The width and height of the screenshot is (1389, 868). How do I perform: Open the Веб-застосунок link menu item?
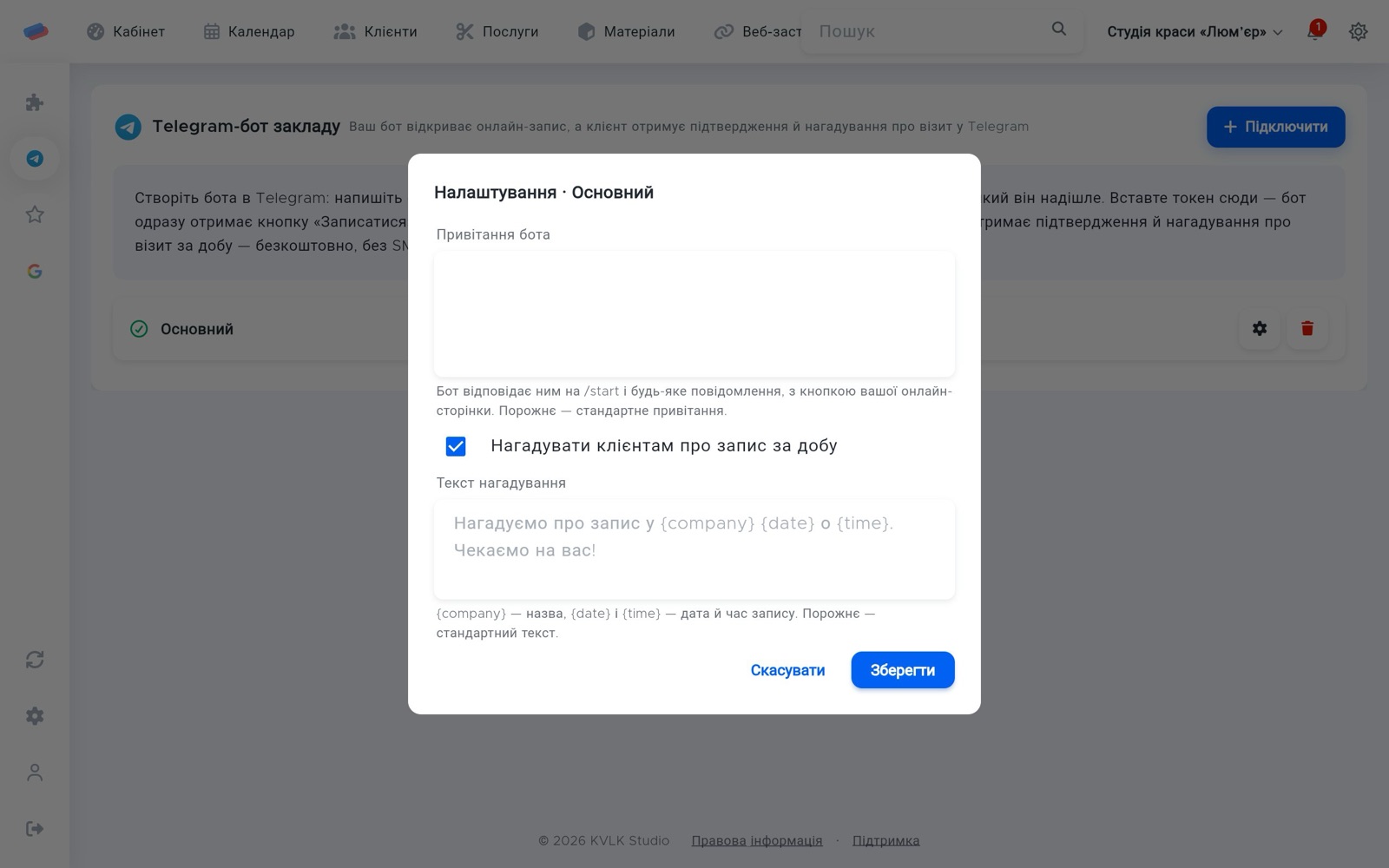click(x=758, y=31)
